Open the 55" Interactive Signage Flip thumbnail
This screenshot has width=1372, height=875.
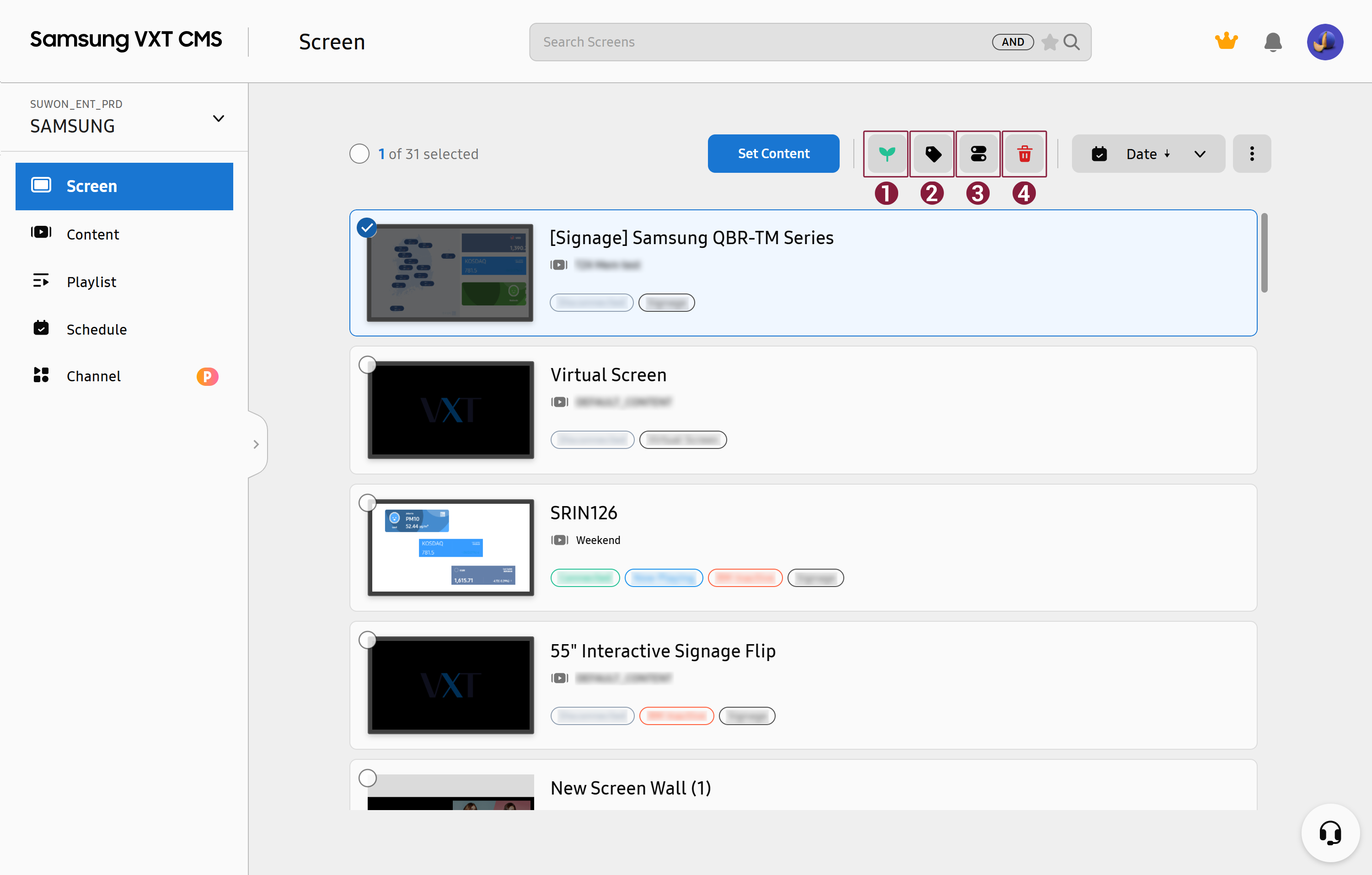450,685
